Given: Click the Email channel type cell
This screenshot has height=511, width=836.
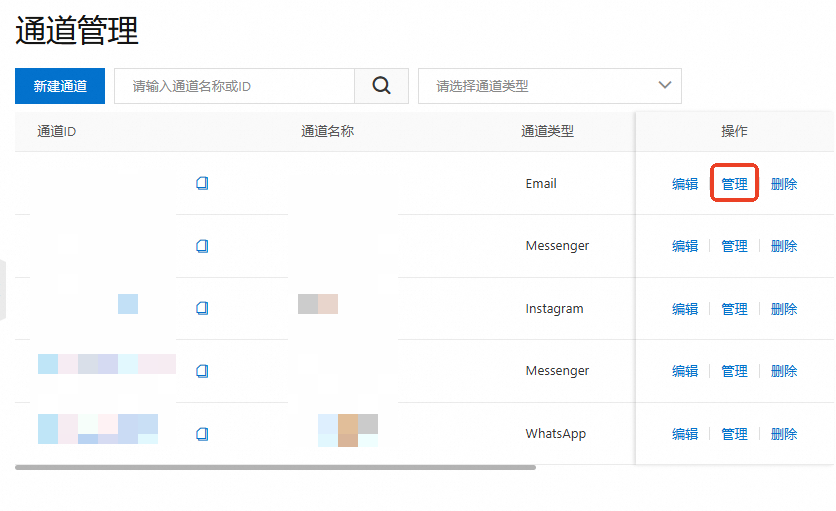Looking at the screenshot, I should click(x=541, y=183).
